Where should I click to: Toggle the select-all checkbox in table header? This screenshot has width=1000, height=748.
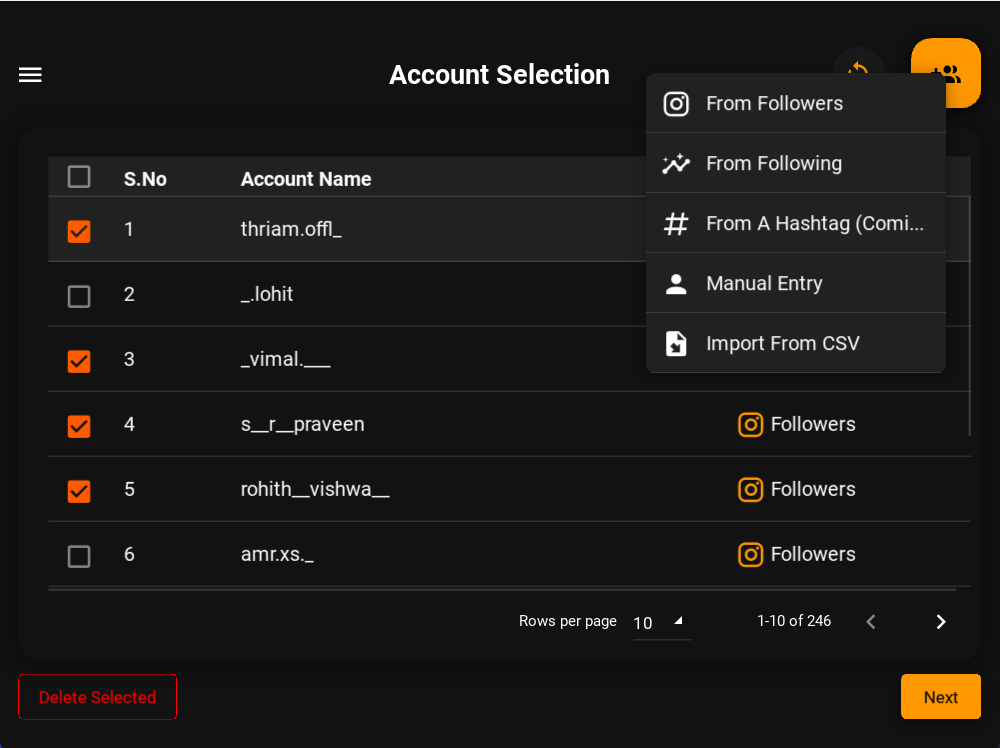(79, 176)
